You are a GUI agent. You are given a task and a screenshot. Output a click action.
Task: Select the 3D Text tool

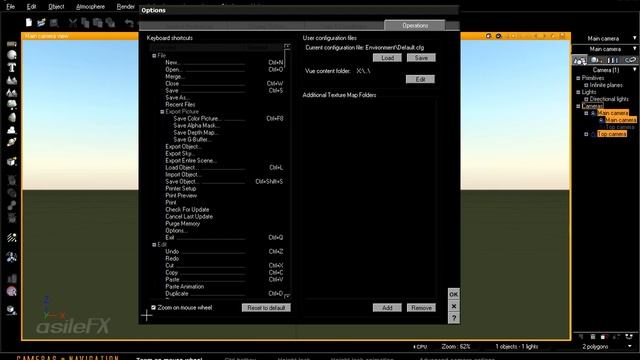pos(12,67)
